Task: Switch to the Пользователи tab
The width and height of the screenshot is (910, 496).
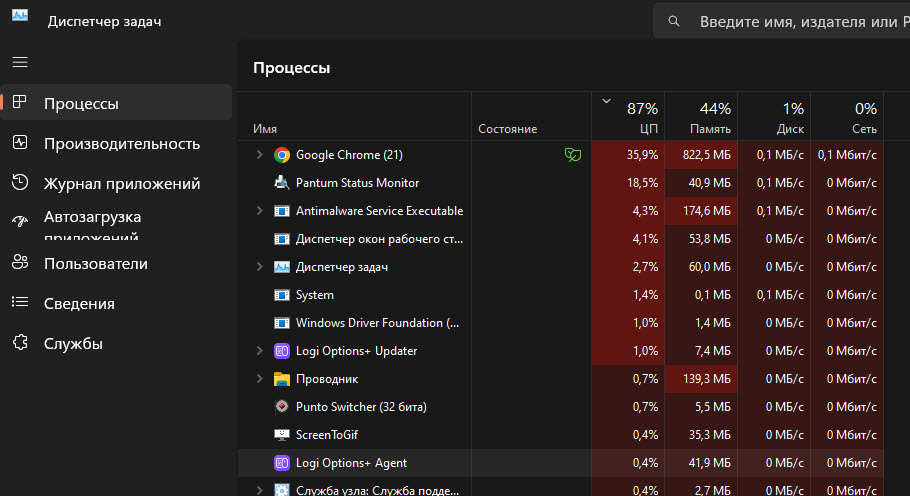Action: (x=116, y=263)
